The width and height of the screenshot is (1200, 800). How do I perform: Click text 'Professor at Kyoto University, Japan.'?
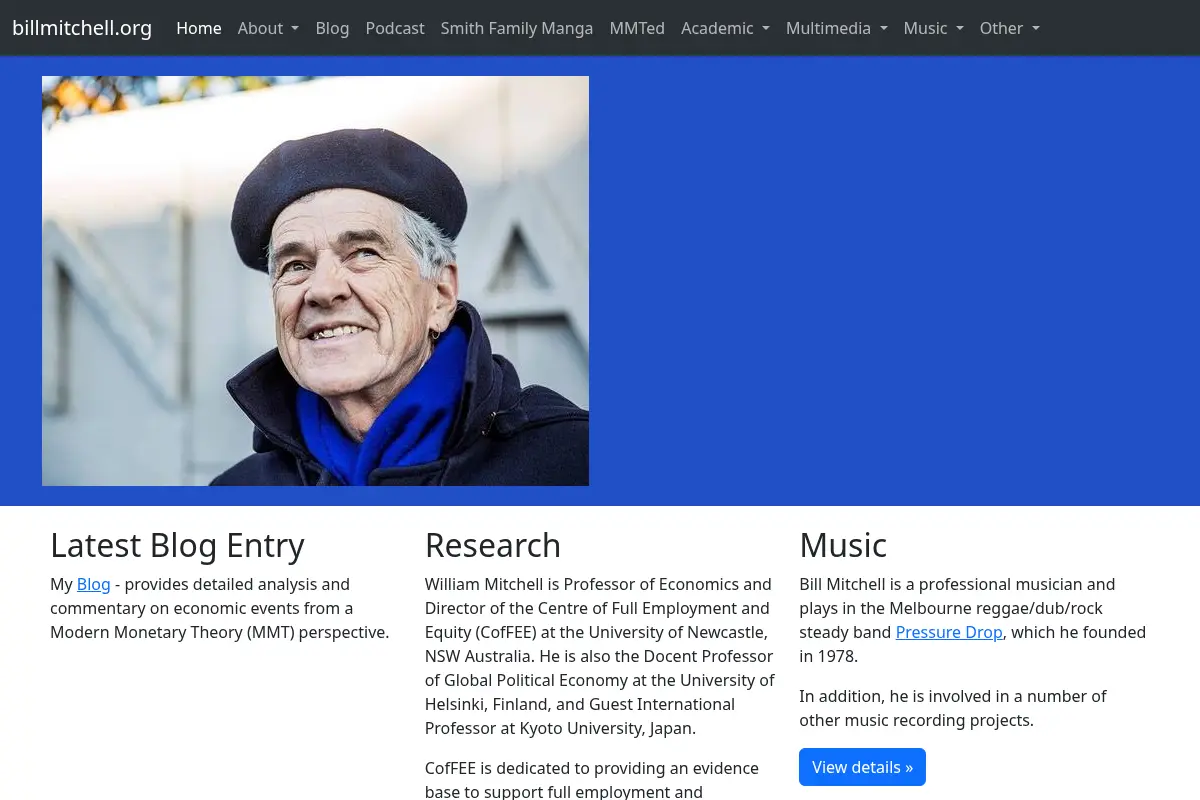click(x=560, y=728)
